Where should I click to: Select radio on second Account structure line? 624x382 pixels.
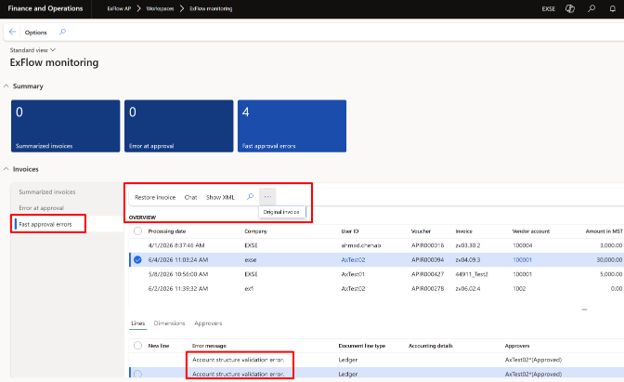138,374
